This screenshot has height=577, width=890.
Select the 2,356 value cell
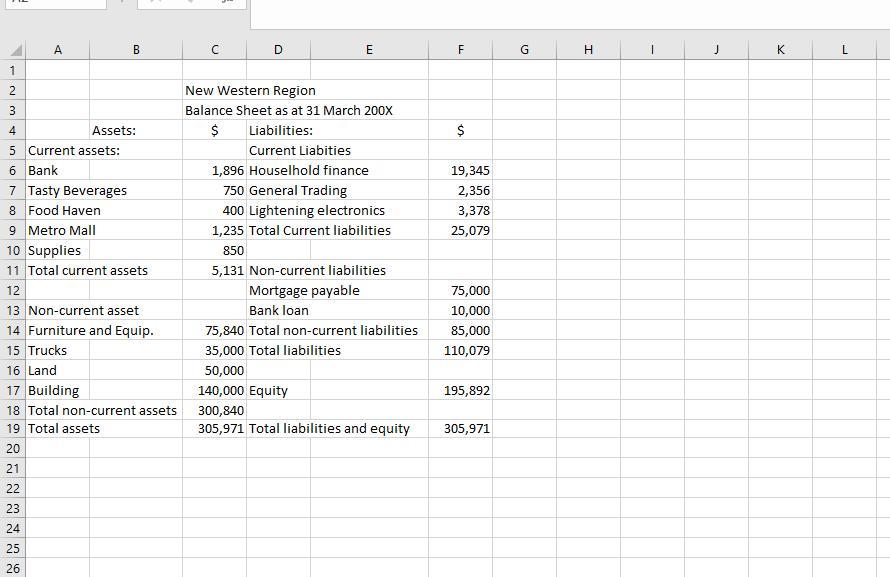460,191
